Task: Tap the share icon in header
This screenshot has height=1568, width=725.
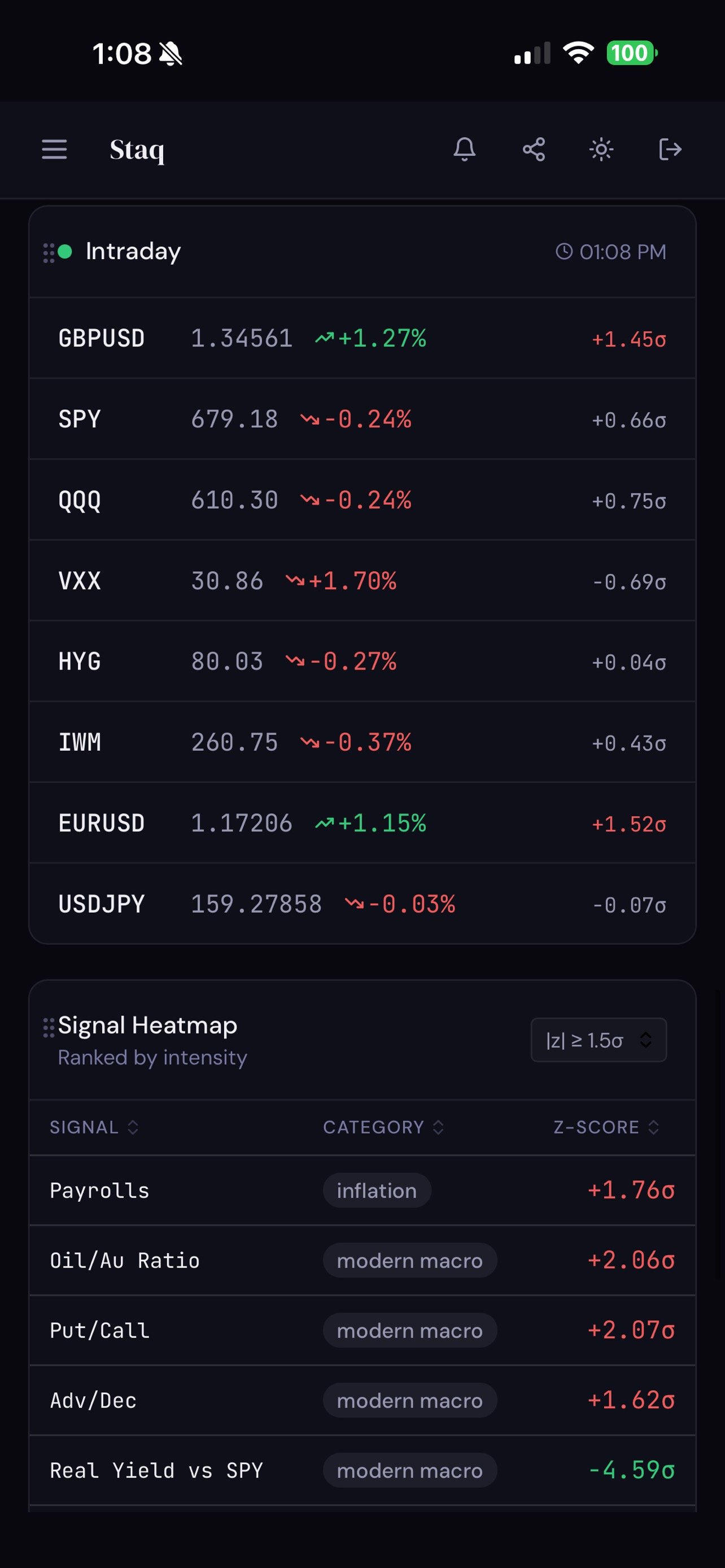Action: pyautogui.click(x=534, y=149)
